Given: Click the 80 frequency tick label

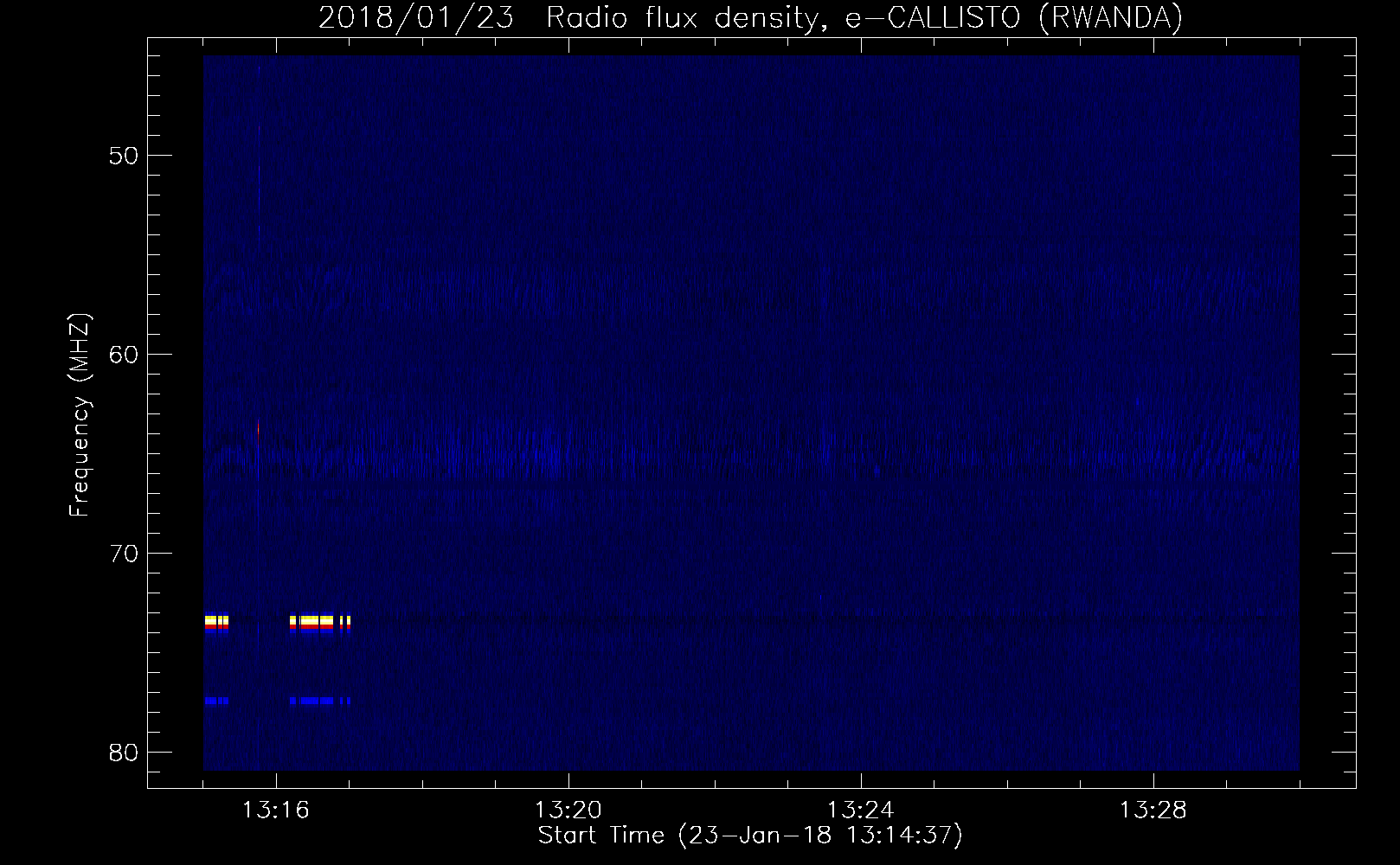Looking at the screenshot, I should click(124, 752).
